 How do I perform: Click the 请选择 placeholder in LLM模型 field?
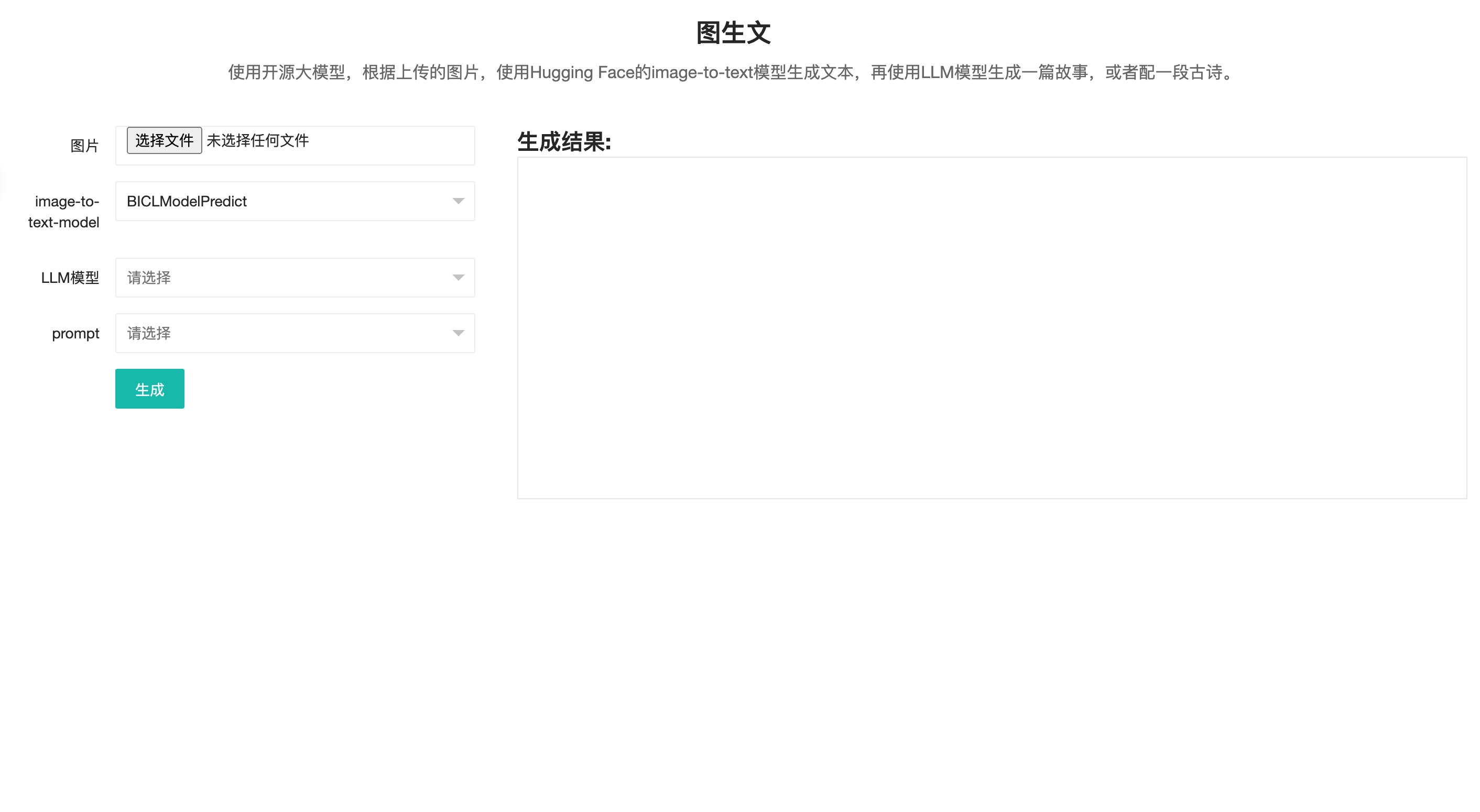[x=149, y=278]
